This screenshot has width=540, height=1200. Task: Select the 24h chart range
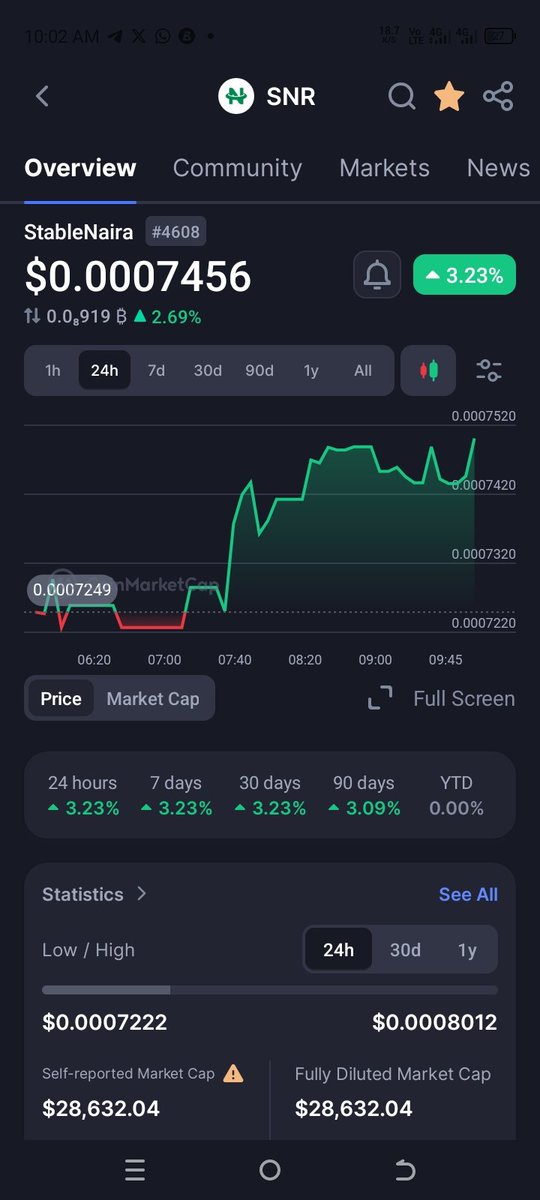pos(104,371)
